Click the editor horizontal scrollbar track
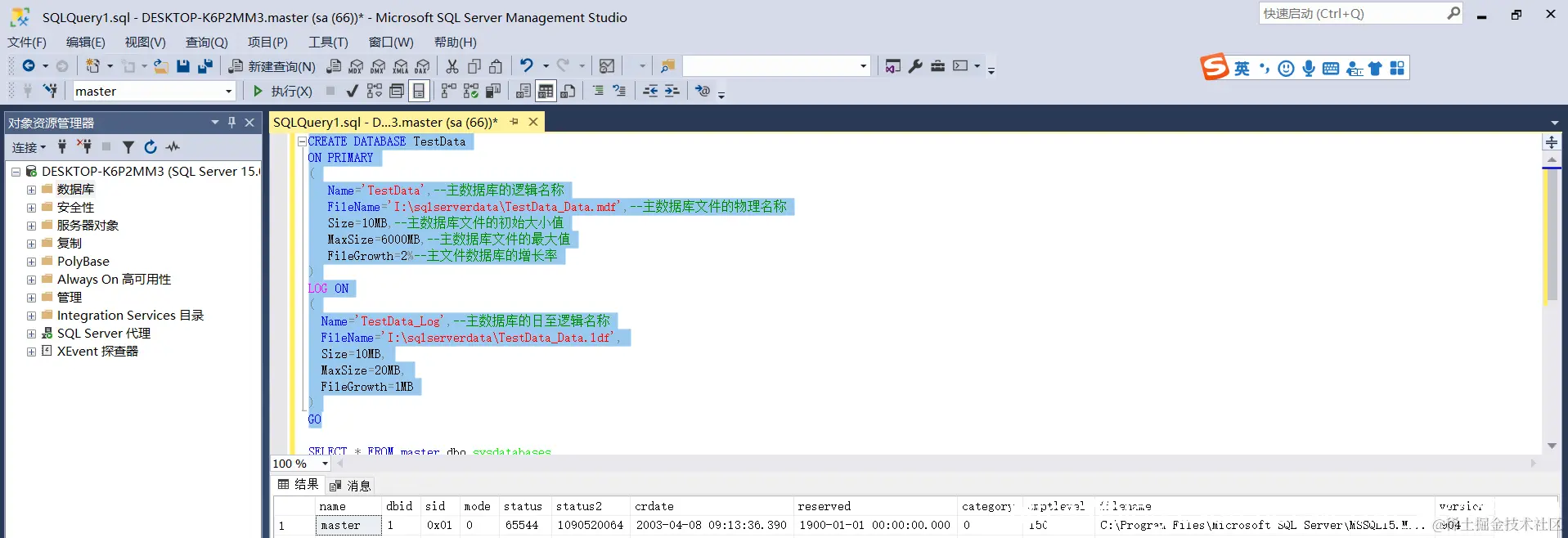Image resolution: width=1568 pixels, height=538 pixels. coord(936,464)
